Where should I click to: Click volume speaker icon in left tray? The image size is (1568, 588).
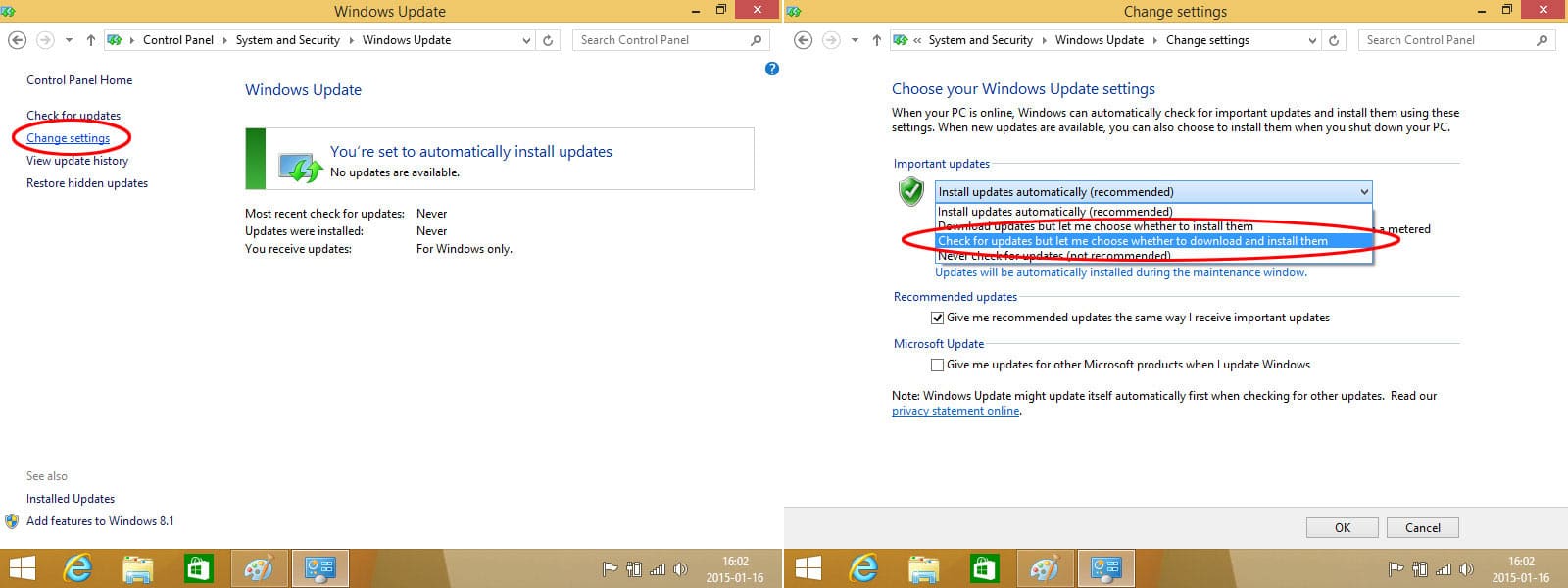pos(680,569)
